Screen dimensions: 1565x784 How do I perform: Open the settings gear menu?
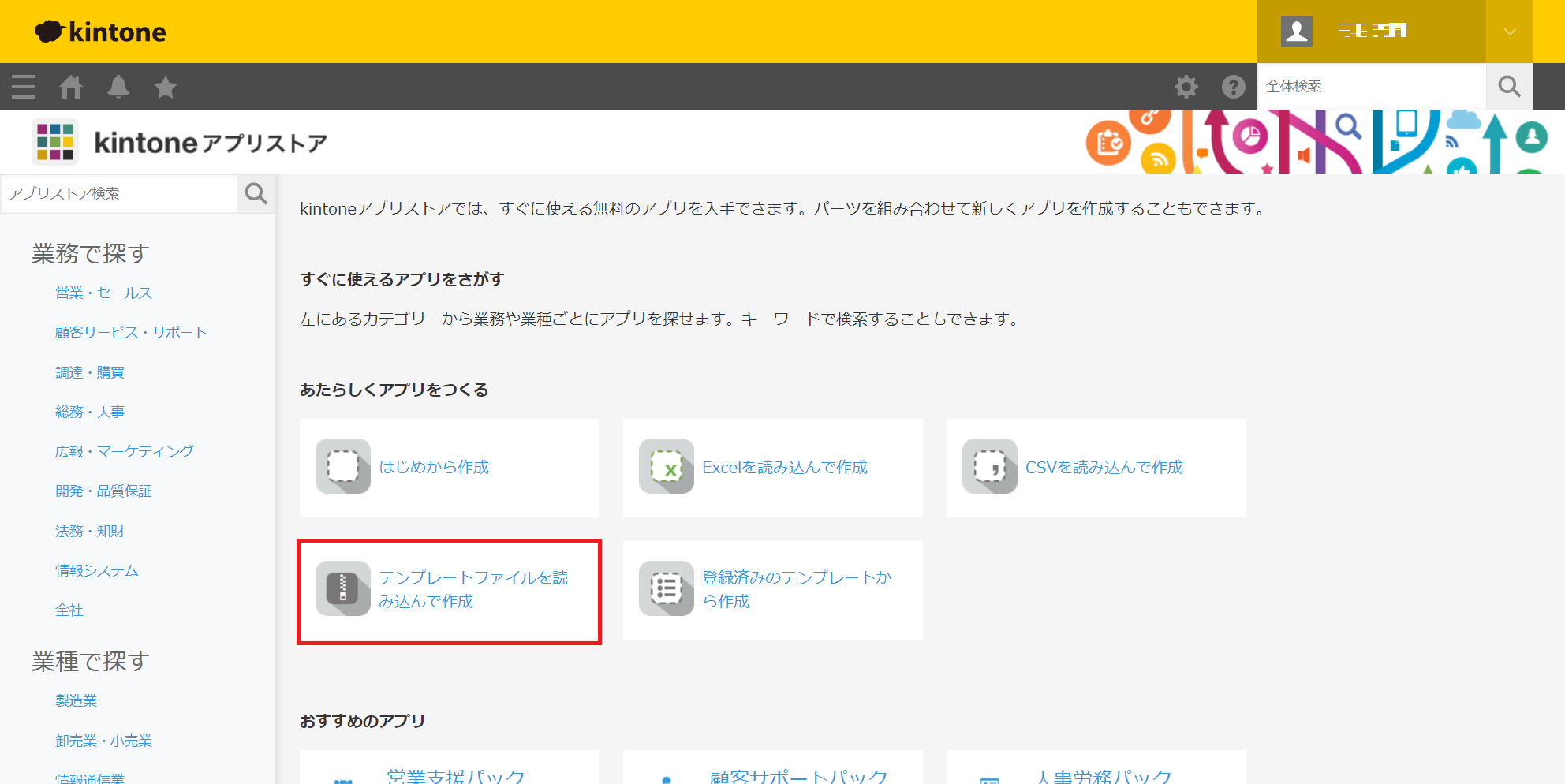(1186, 87)
